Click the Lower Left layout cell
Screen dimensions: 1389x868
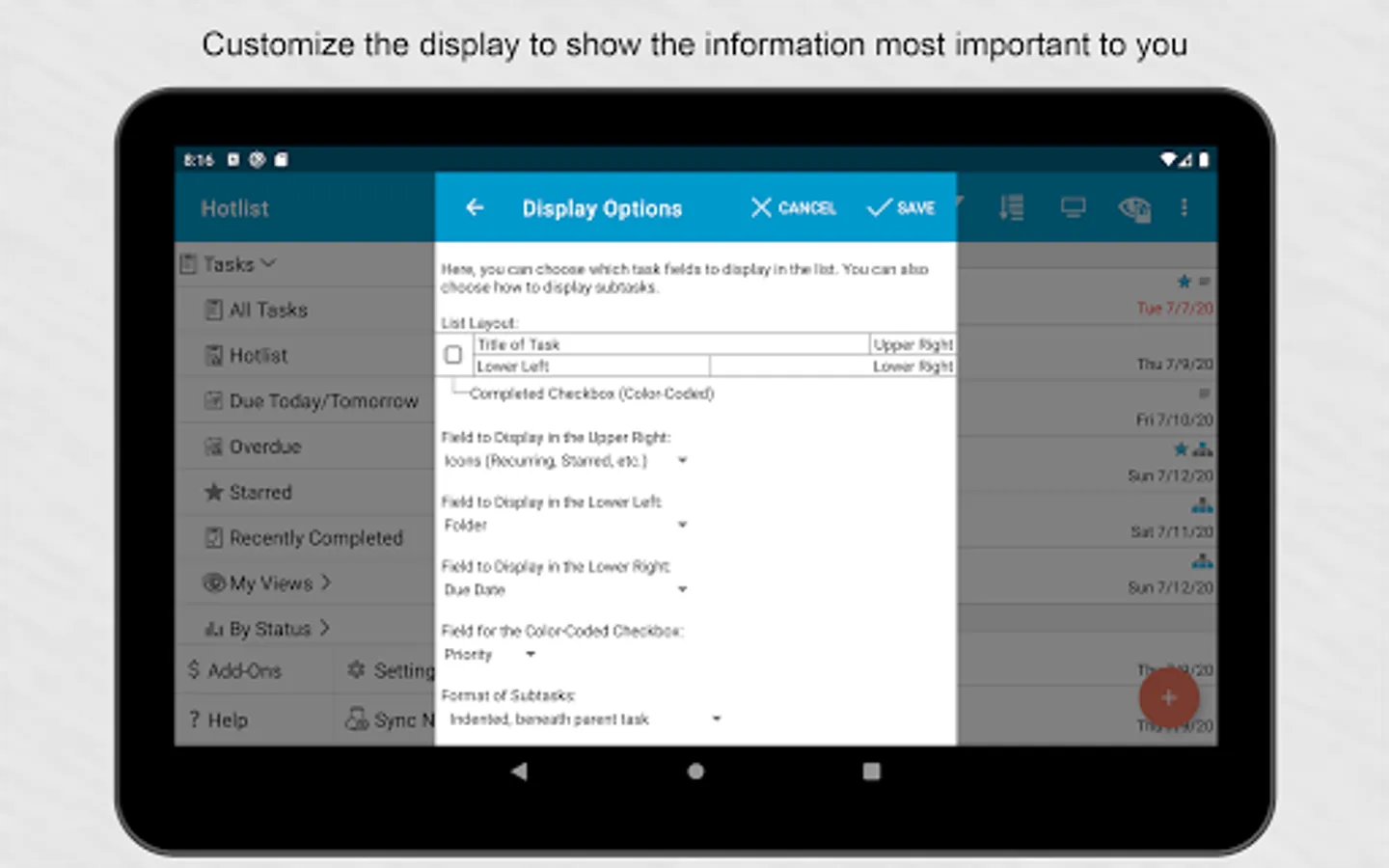592,366
